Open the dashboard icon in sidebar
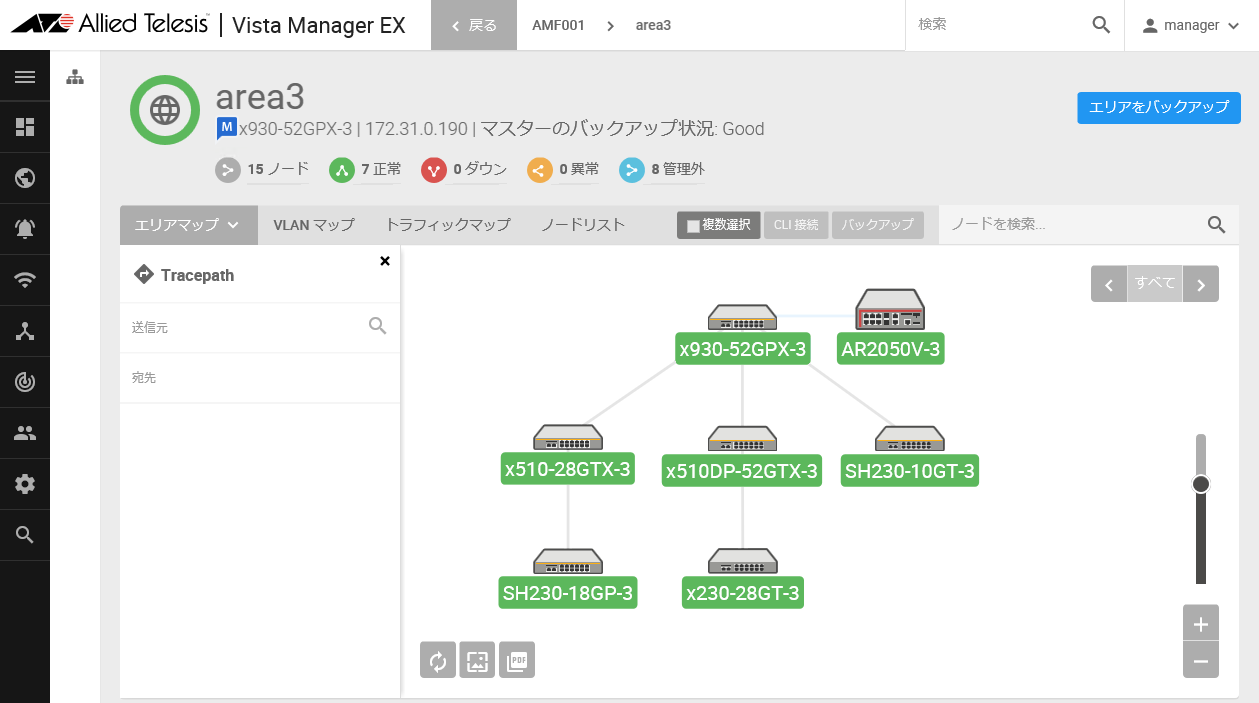Viewport: 1259px width, 703px height. click(x=25, y=127)
